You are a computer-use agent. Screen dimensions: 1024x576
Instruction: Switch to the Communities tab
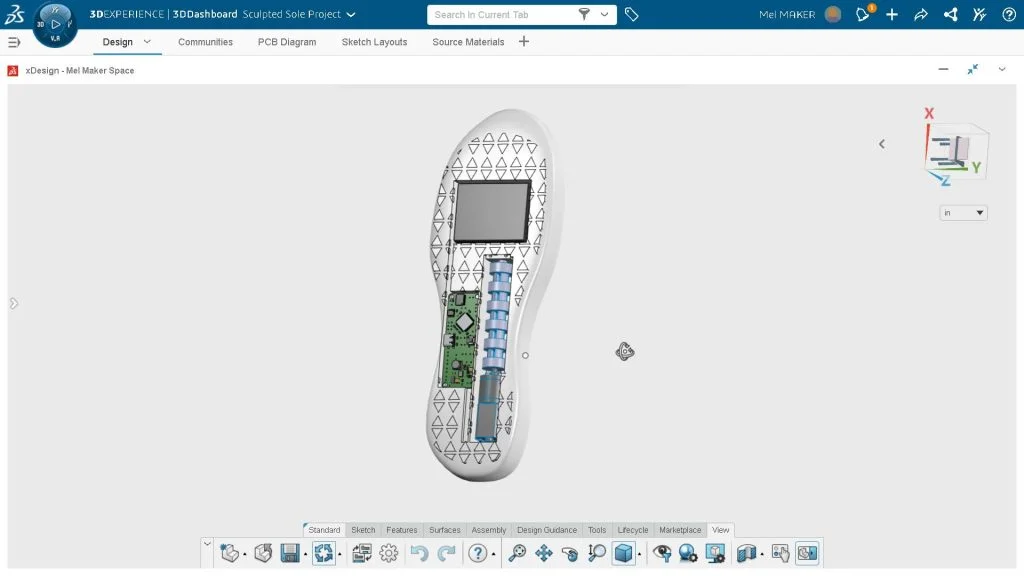click(x=205, y=42)
